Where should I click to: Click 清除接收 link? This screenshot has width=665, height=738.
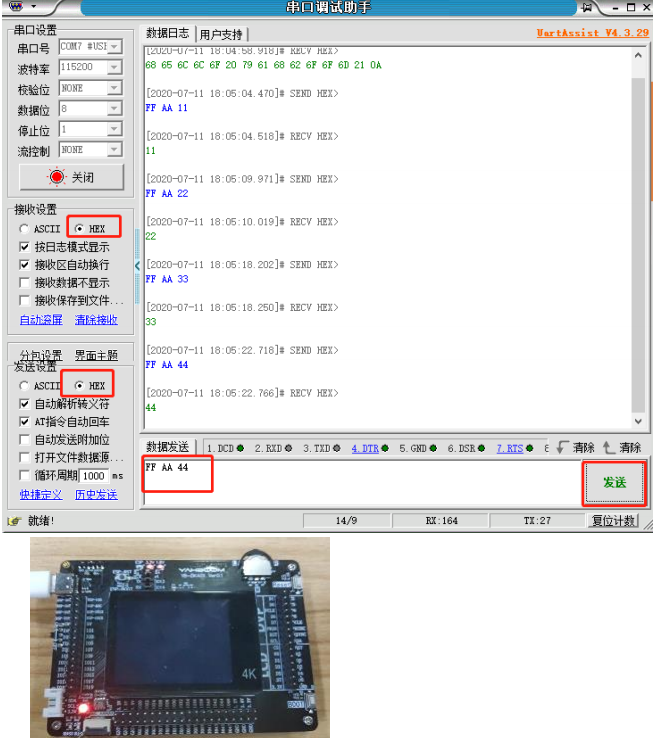[96, 320]
